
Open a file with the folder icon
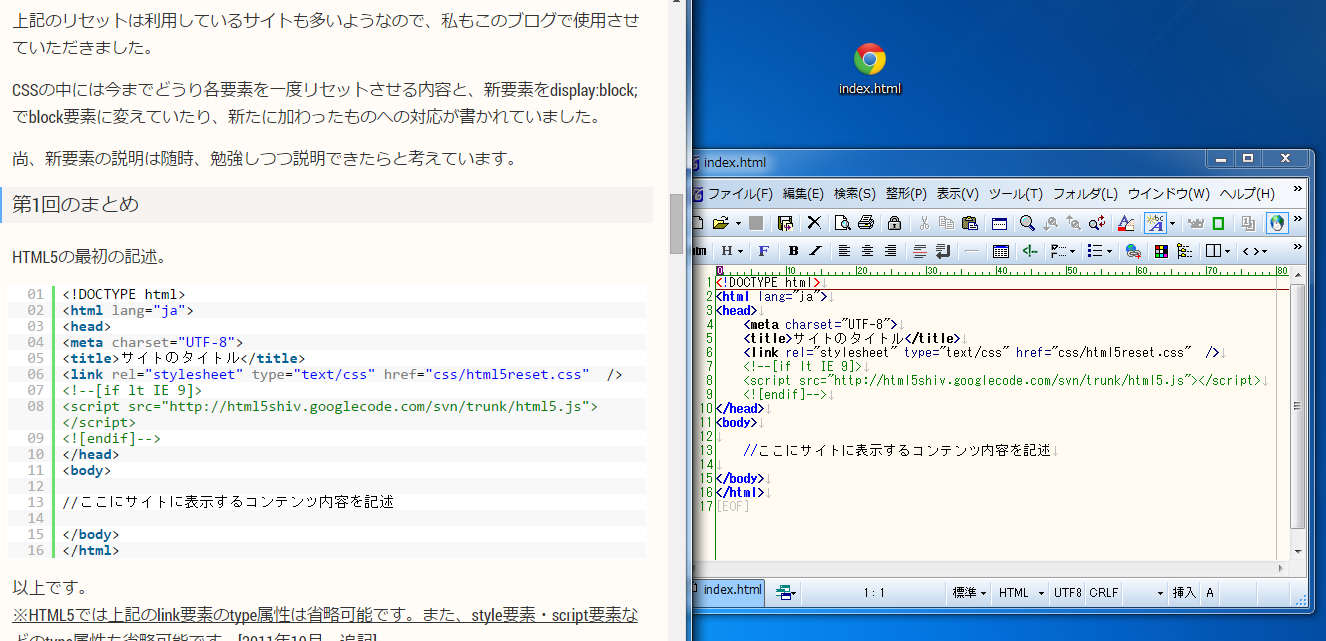pos(720,223)
